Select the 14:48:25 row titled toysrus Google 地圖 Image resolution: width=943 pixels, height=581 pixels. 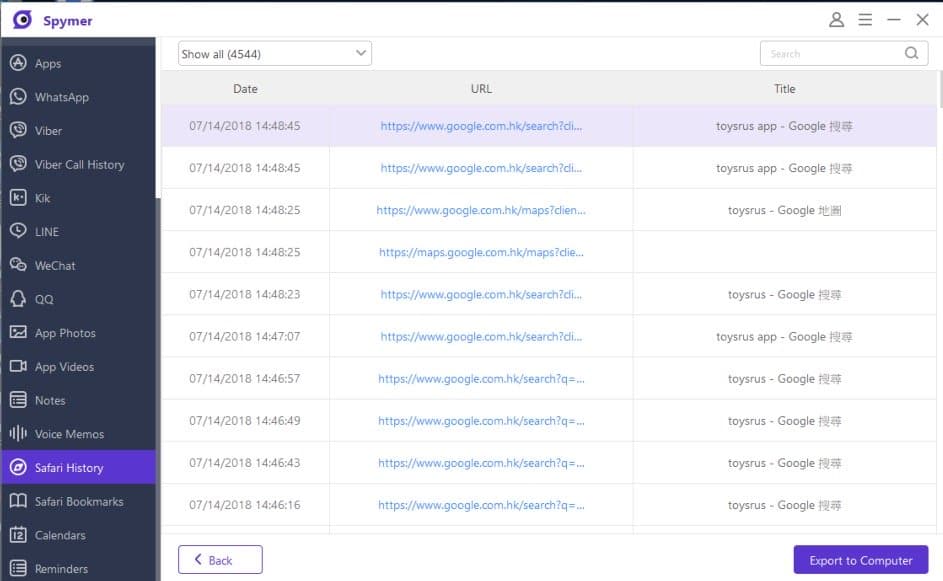tap(548, 210)
